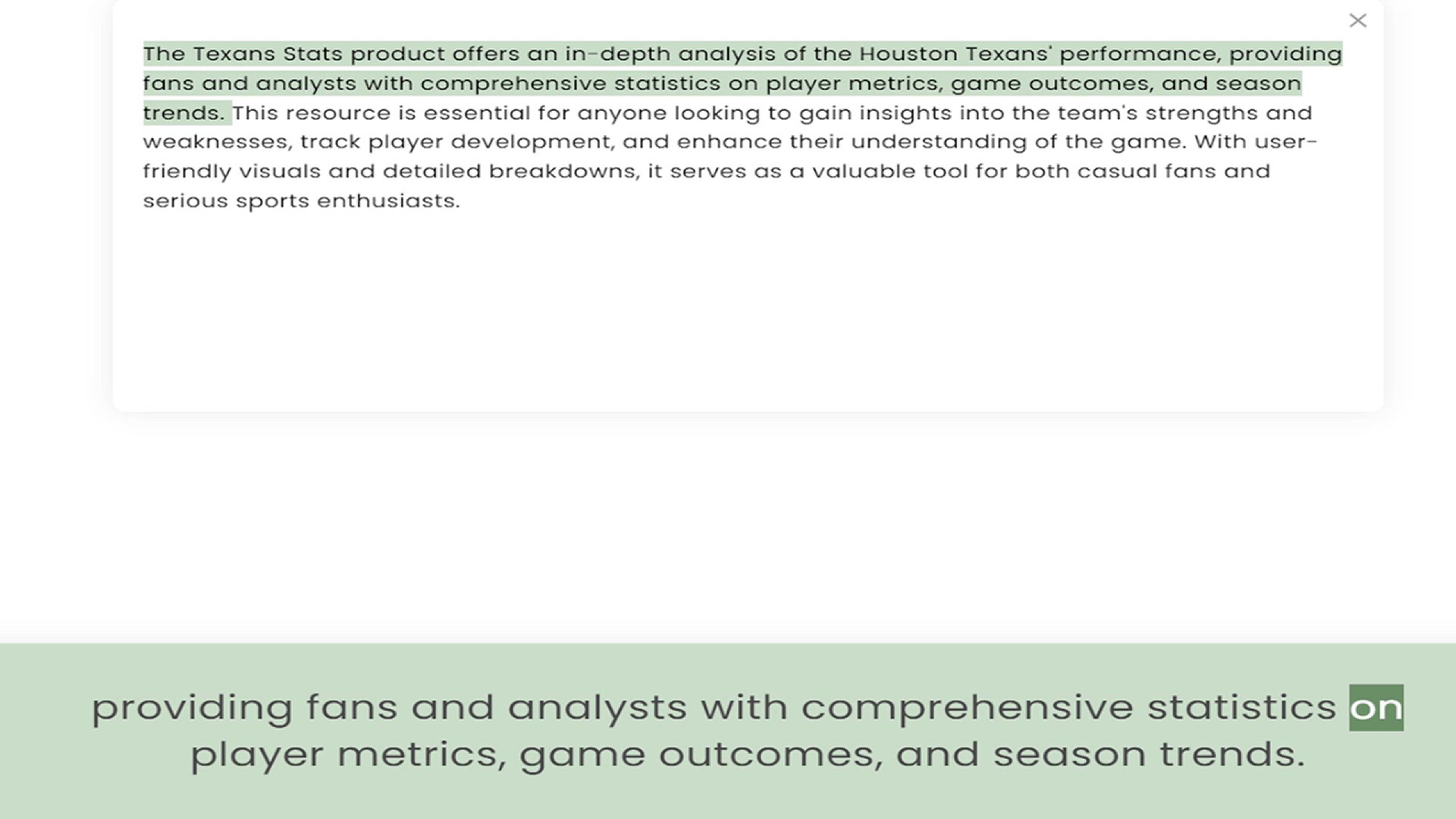Click the word "weaknesses" in the paragraph
The image size is (1456, 819).
(x=215, y=142)
